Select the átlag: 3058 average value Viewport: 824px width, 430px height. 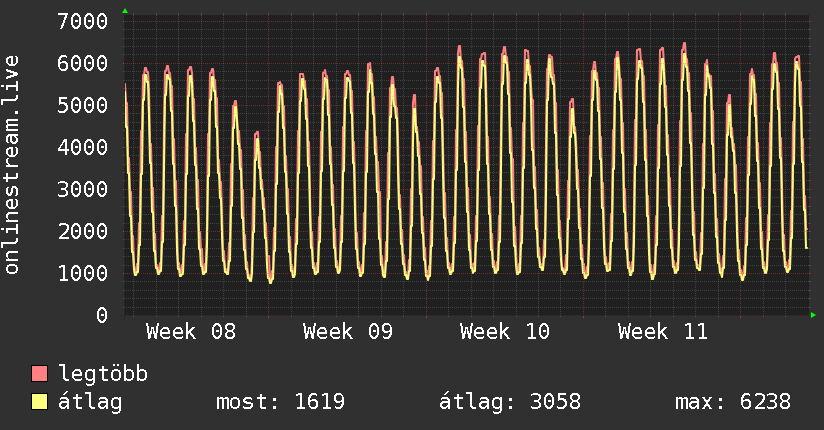[510, 402]
